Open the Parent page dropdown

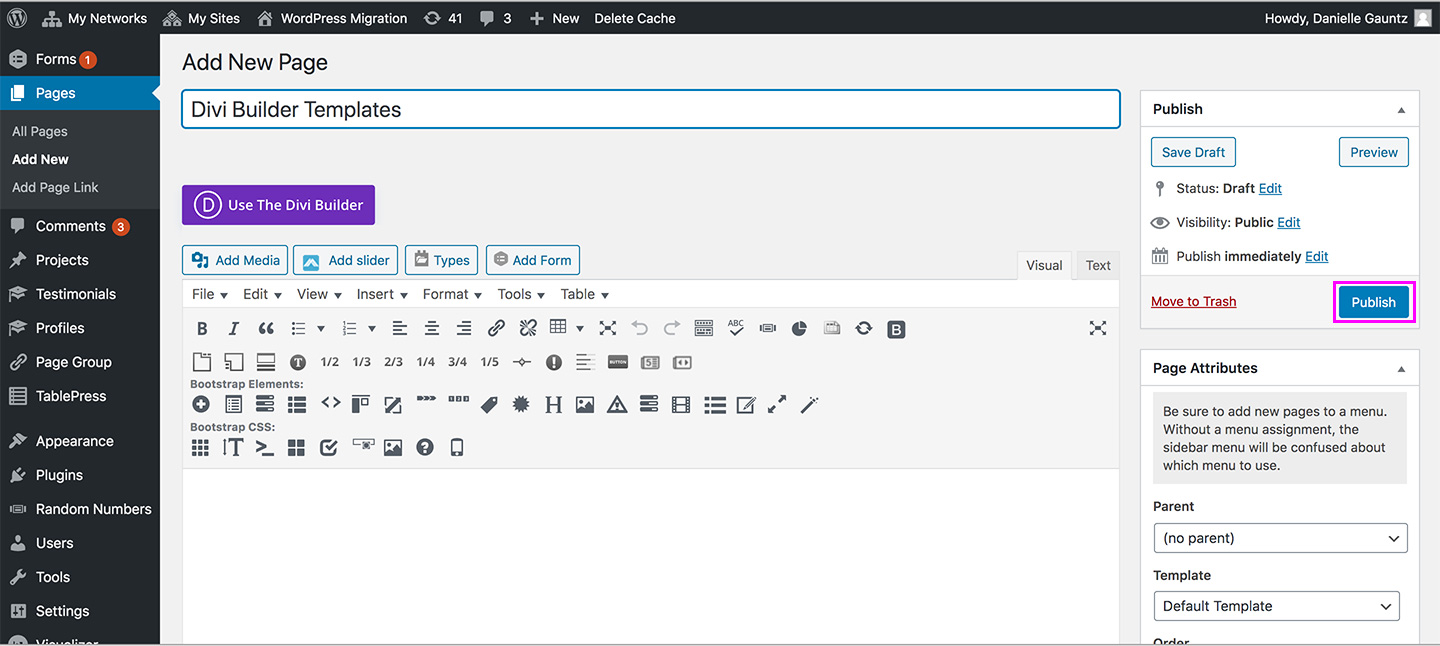click(1280, 538)
